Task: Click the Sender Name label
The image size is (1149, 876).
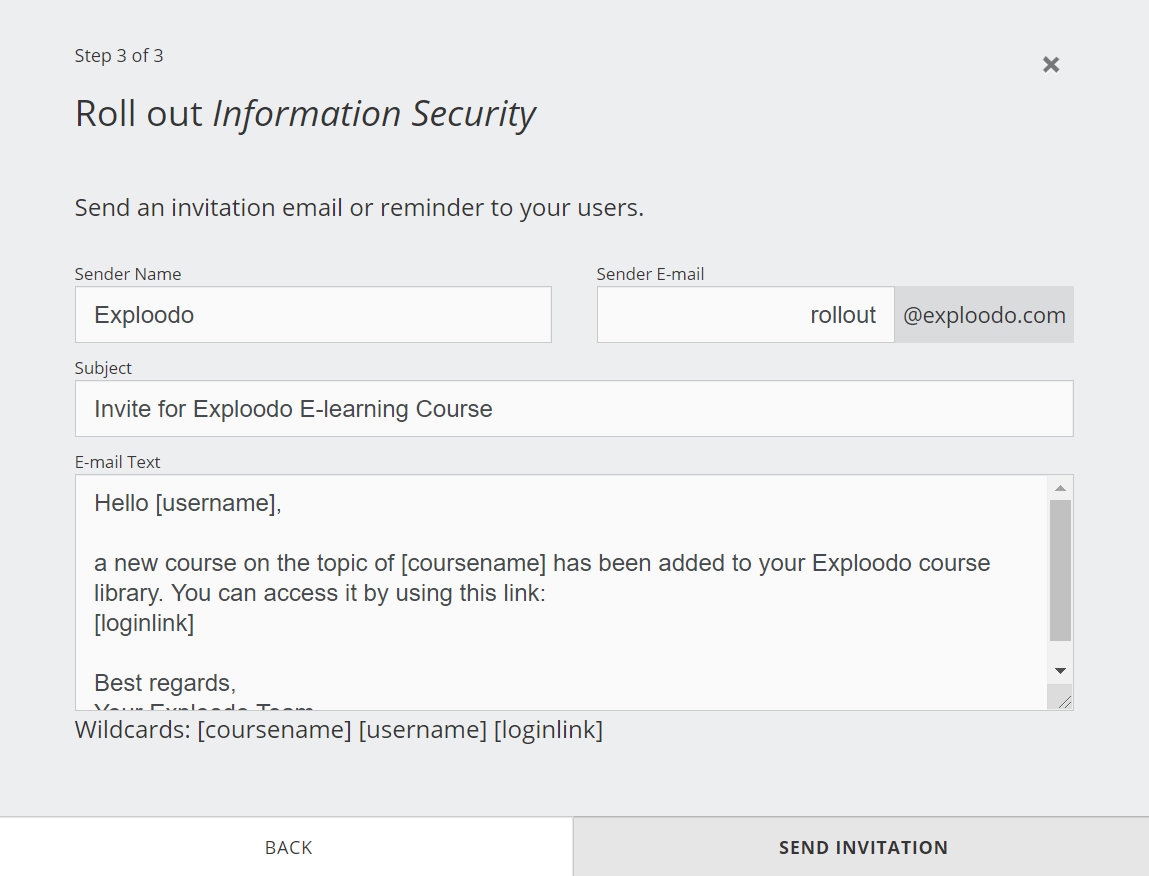Action: pos(128,274)
